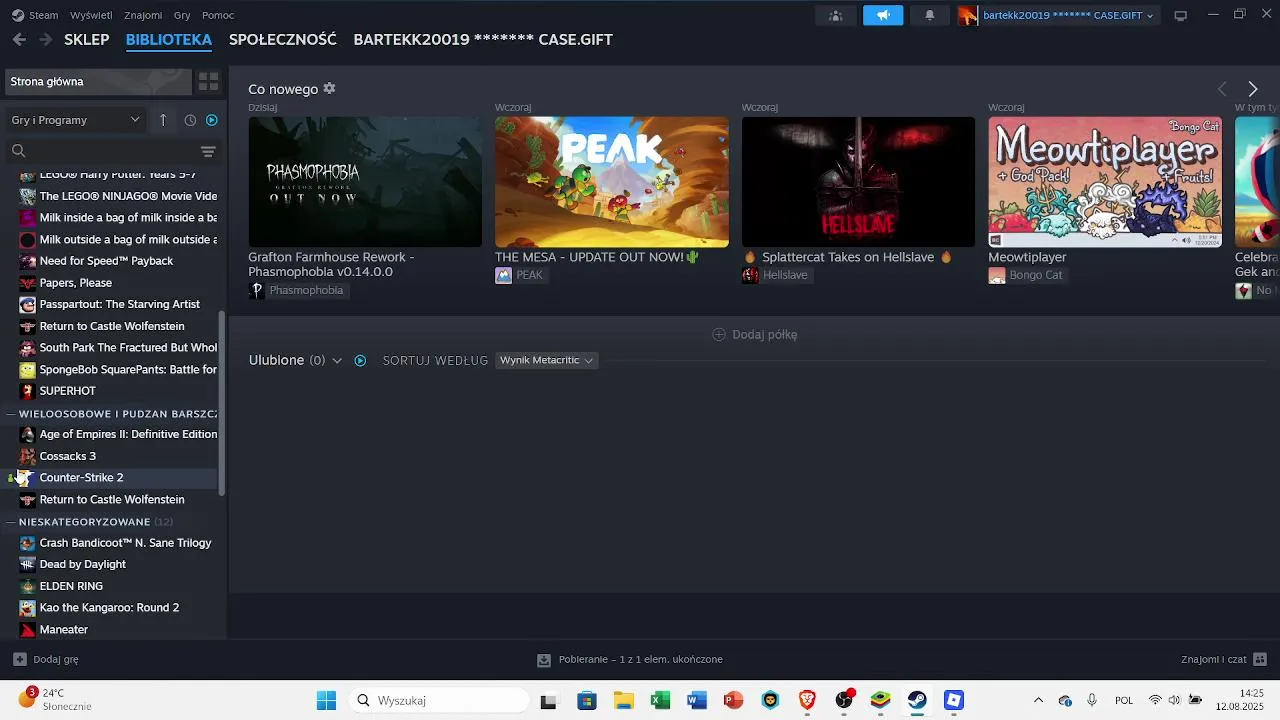Click library sidebar scrollbar
Screen dimensions: 1280x720
[x=222, y=402]
